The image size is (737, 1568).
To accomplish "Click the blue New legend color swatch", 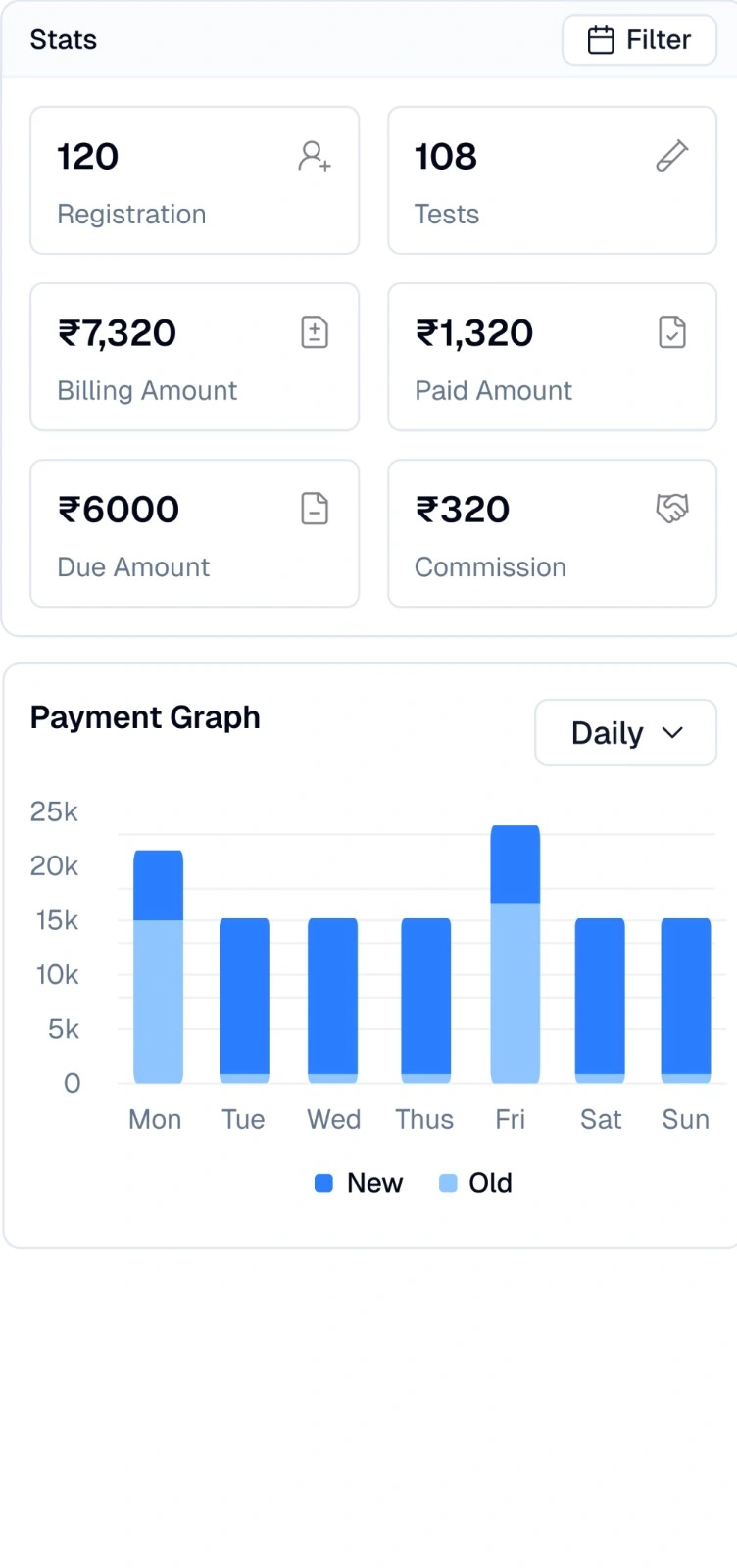I will (323, 1183).
